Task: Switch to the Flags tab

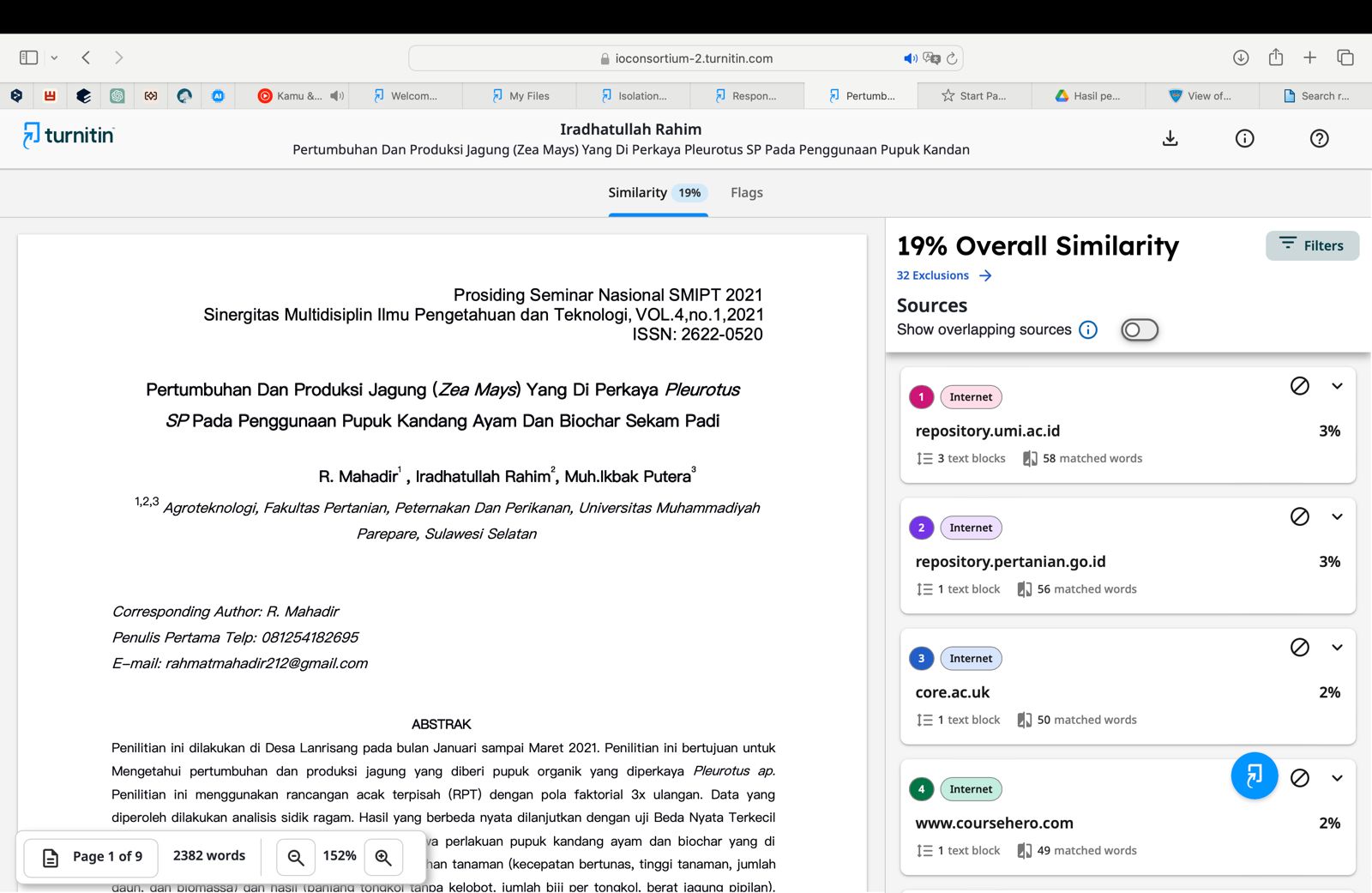Action: (747, 193)
